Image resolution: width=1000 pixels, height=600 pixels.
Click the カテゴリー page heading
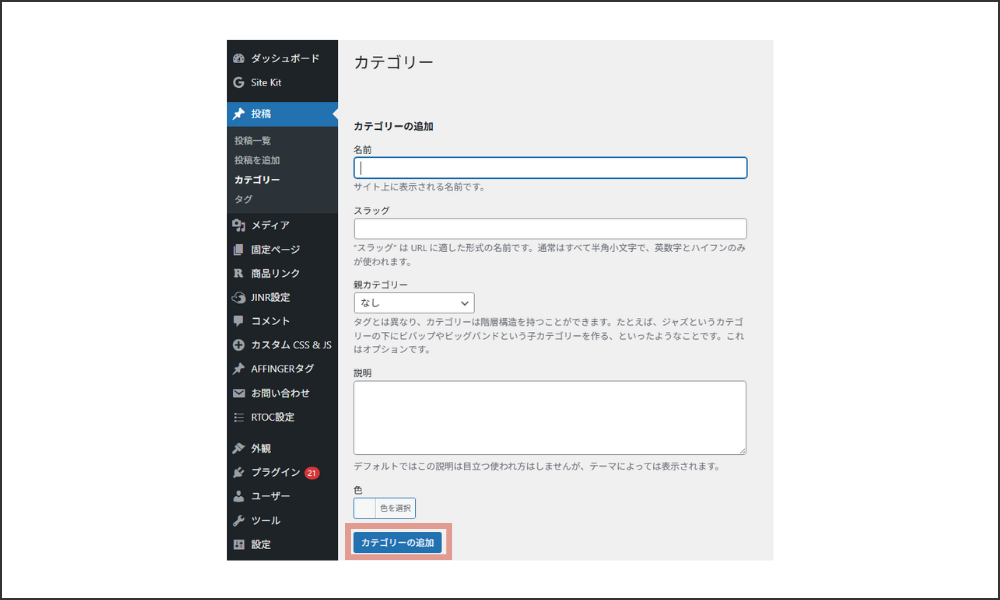point(393,62)
